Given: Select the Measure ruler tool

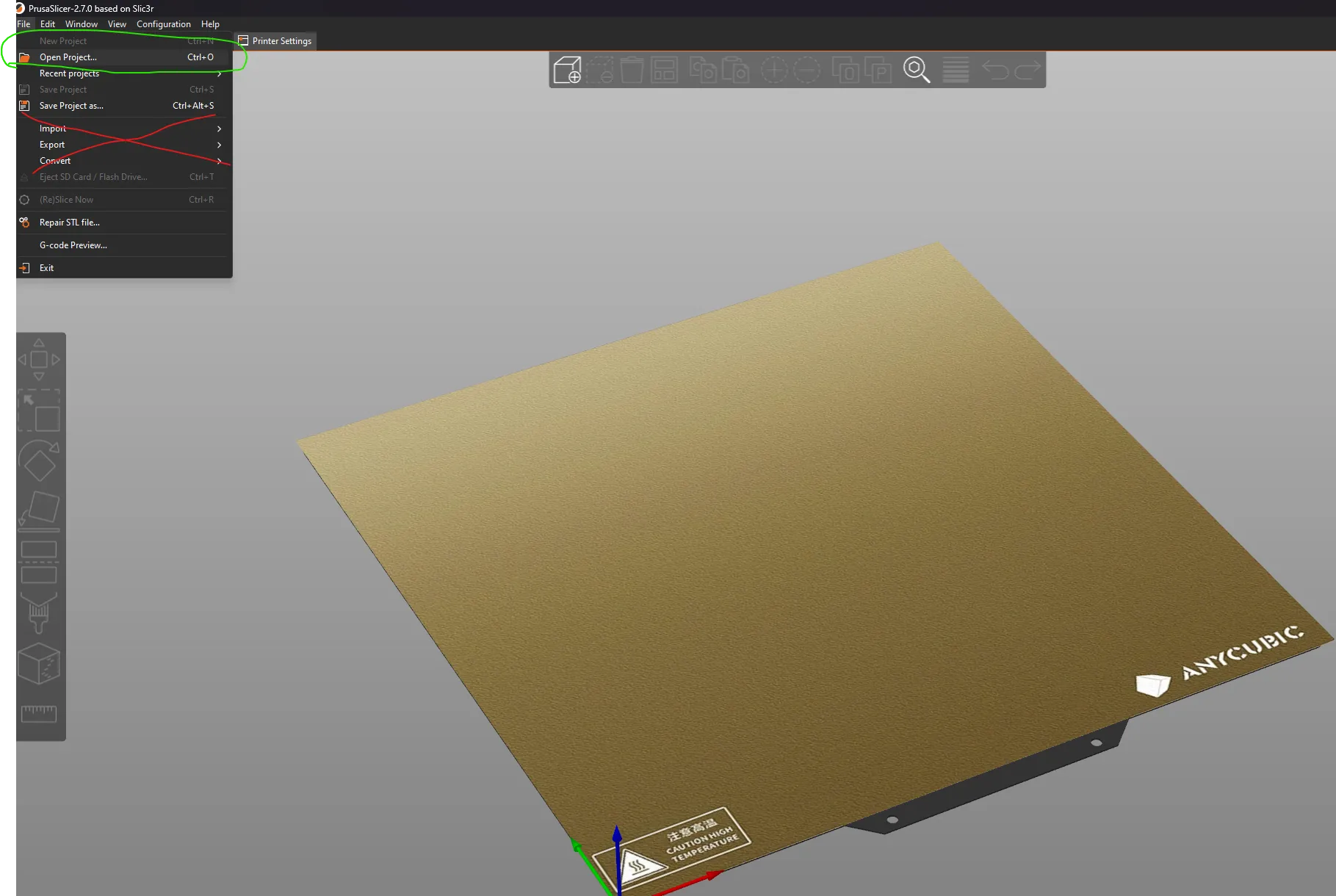Looking at the screenshot, I should [x=39, y=713].
